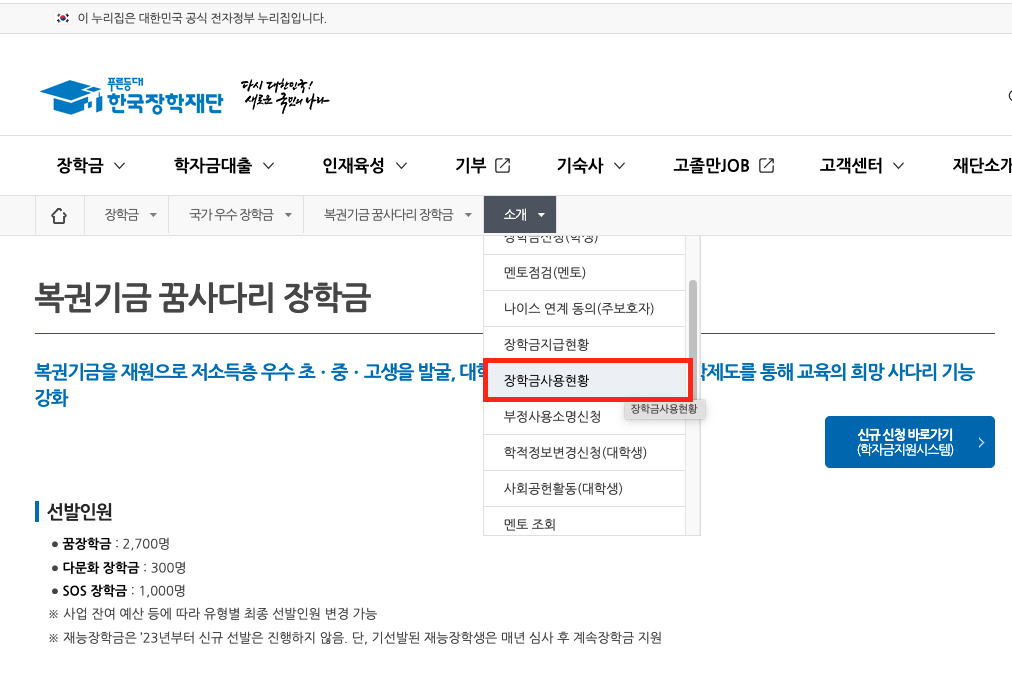Image resolution: width=1012 pixels, height=673 pixels.
Task: Select 장학금지급현황 from the dropdown list
Action: coord(549,345)
